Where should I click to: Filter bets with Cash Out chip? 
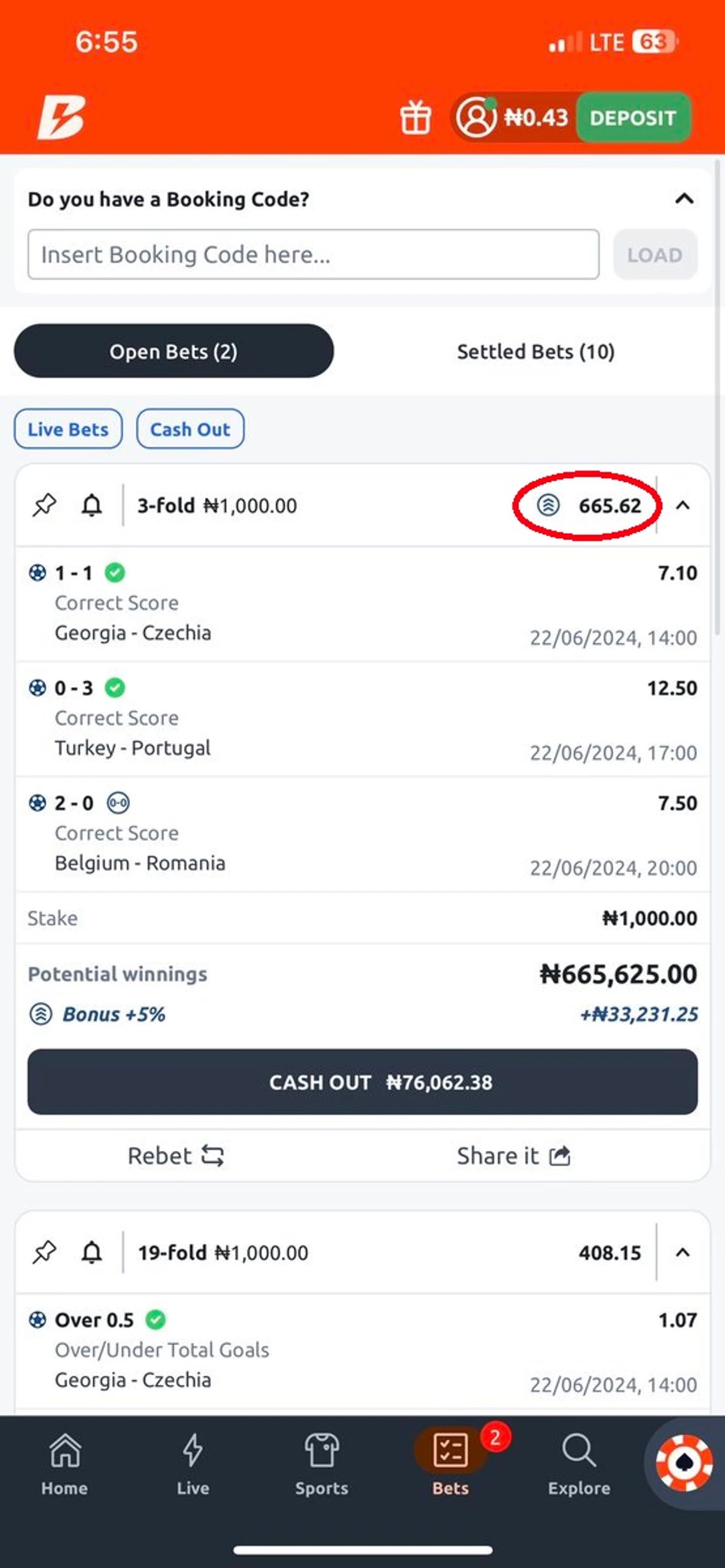pos(190,429)
